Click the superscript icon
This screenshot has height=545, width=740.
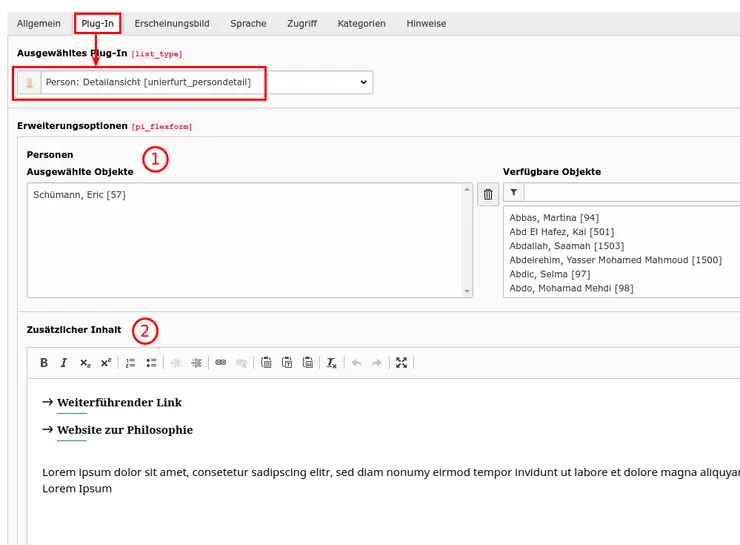(105, 363)
